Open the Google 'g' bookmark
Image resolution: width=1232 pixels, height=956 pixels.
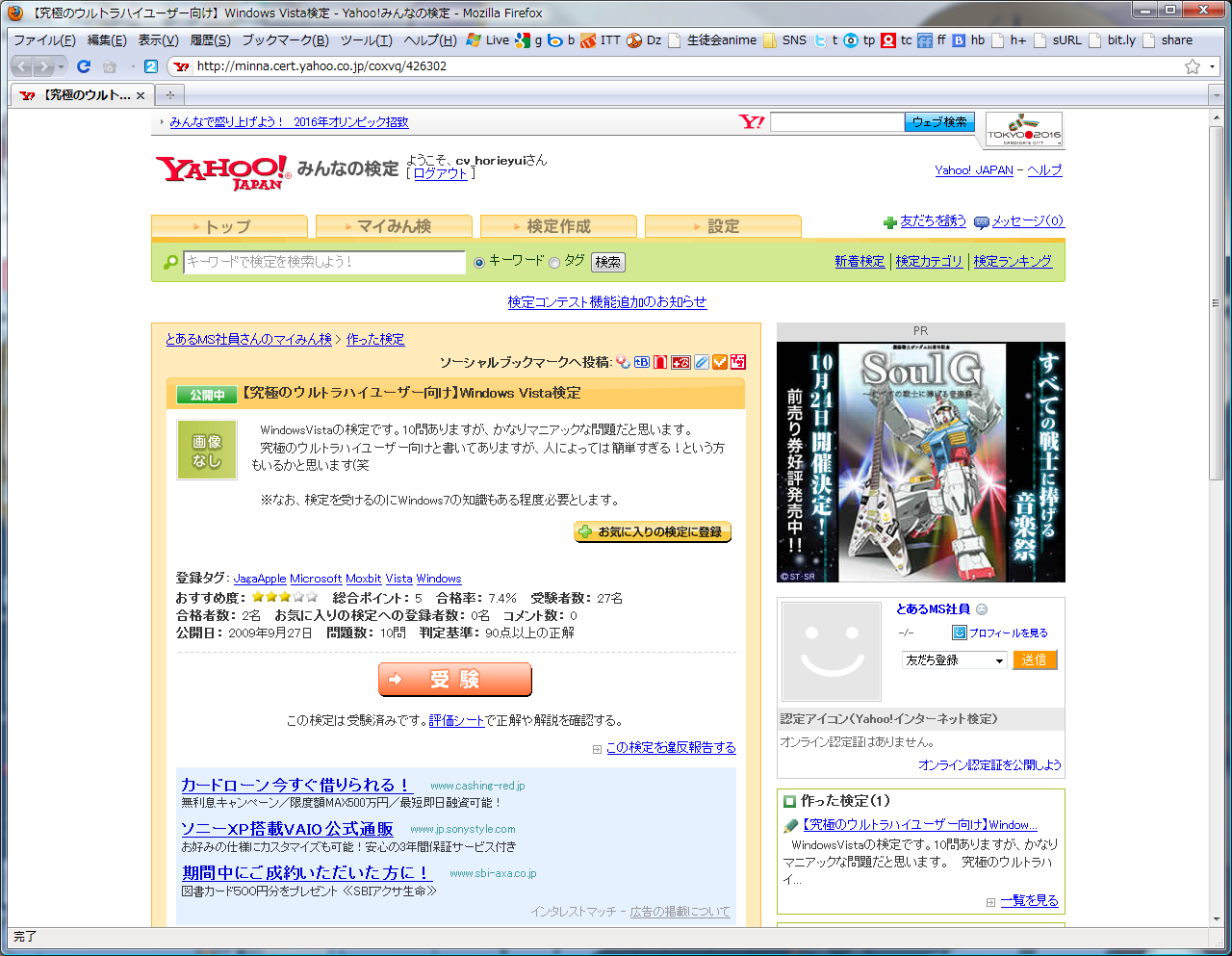pyautogui.click(x=528, y=40)
